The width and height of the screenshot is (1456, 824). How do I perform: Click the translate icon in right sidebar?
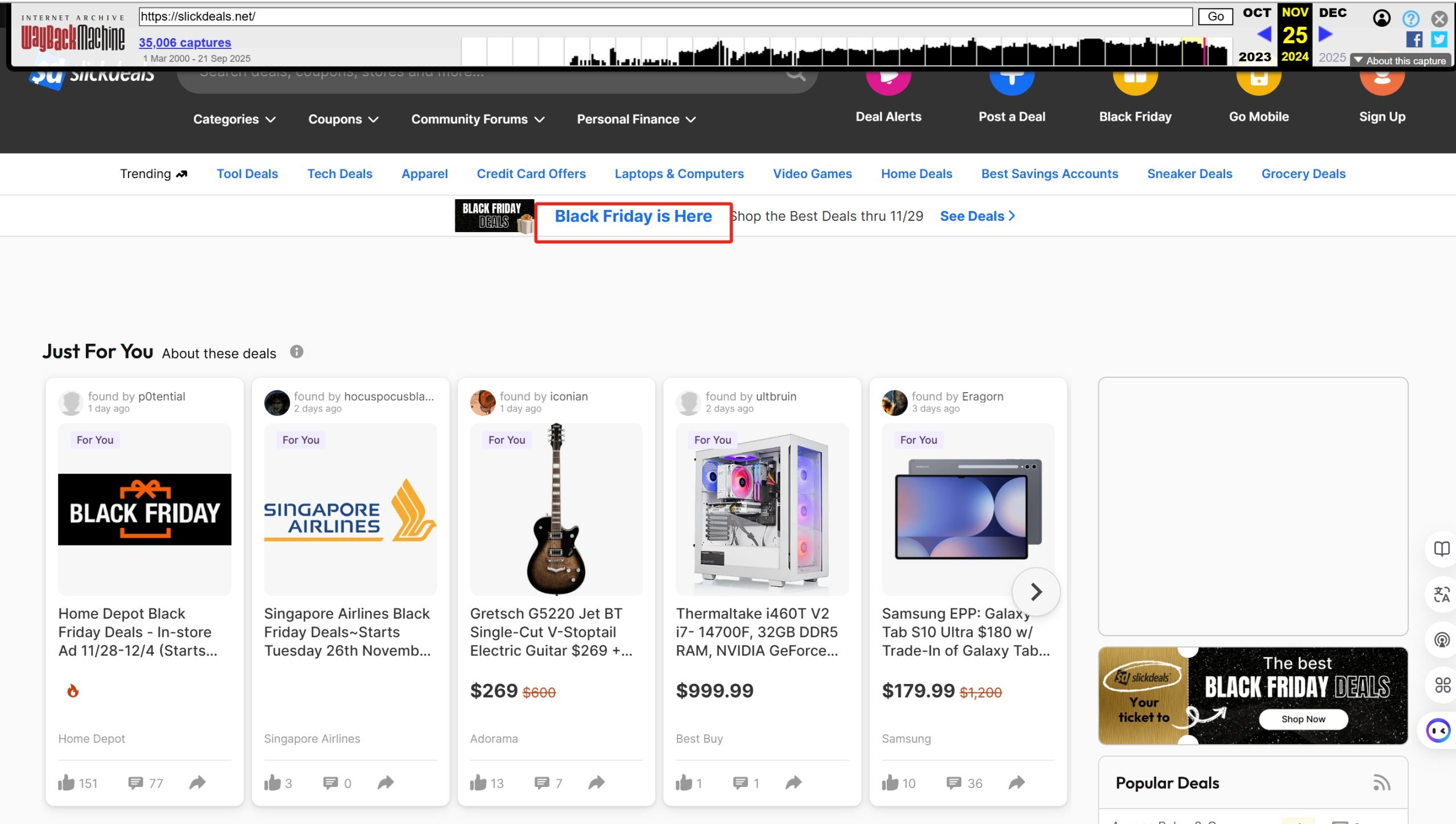point(1442,595)
